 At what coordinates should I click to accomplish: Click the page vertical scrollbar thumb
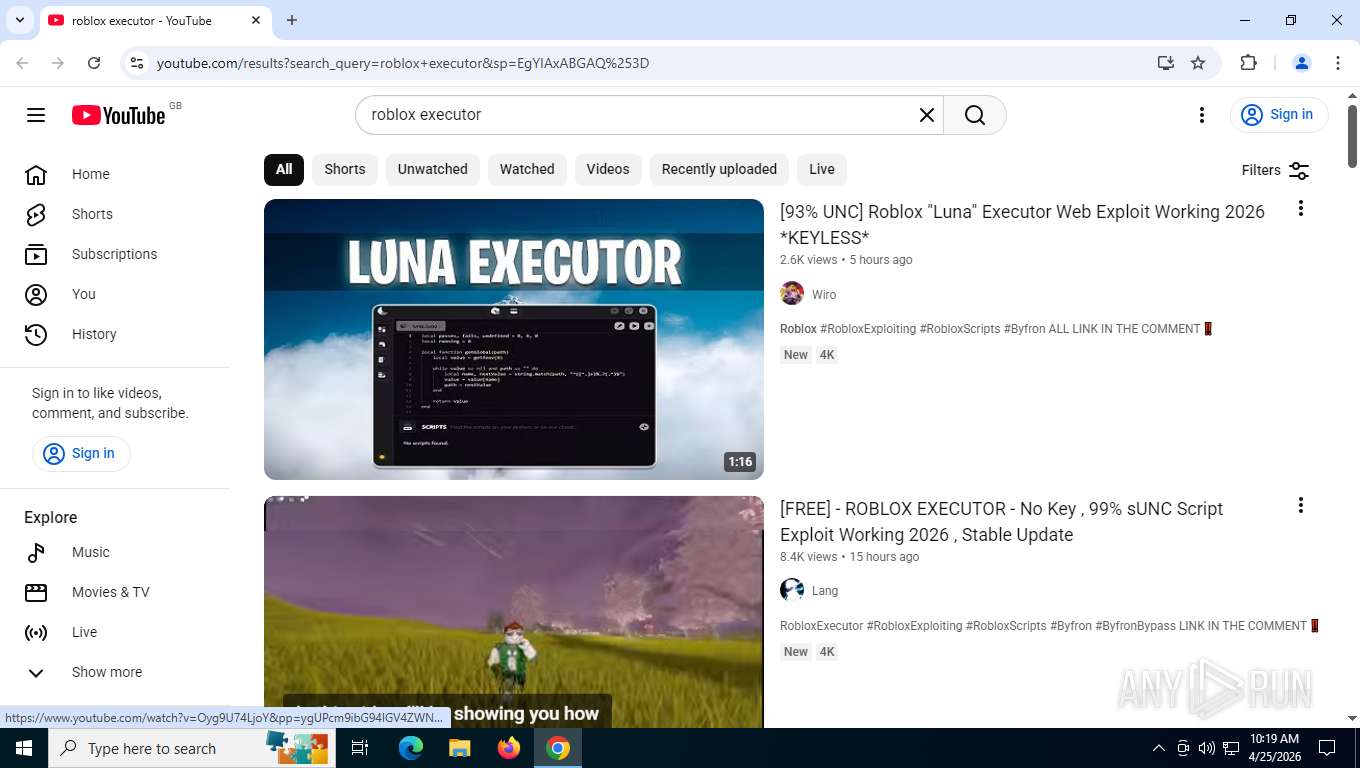(x=1352, y=135)
